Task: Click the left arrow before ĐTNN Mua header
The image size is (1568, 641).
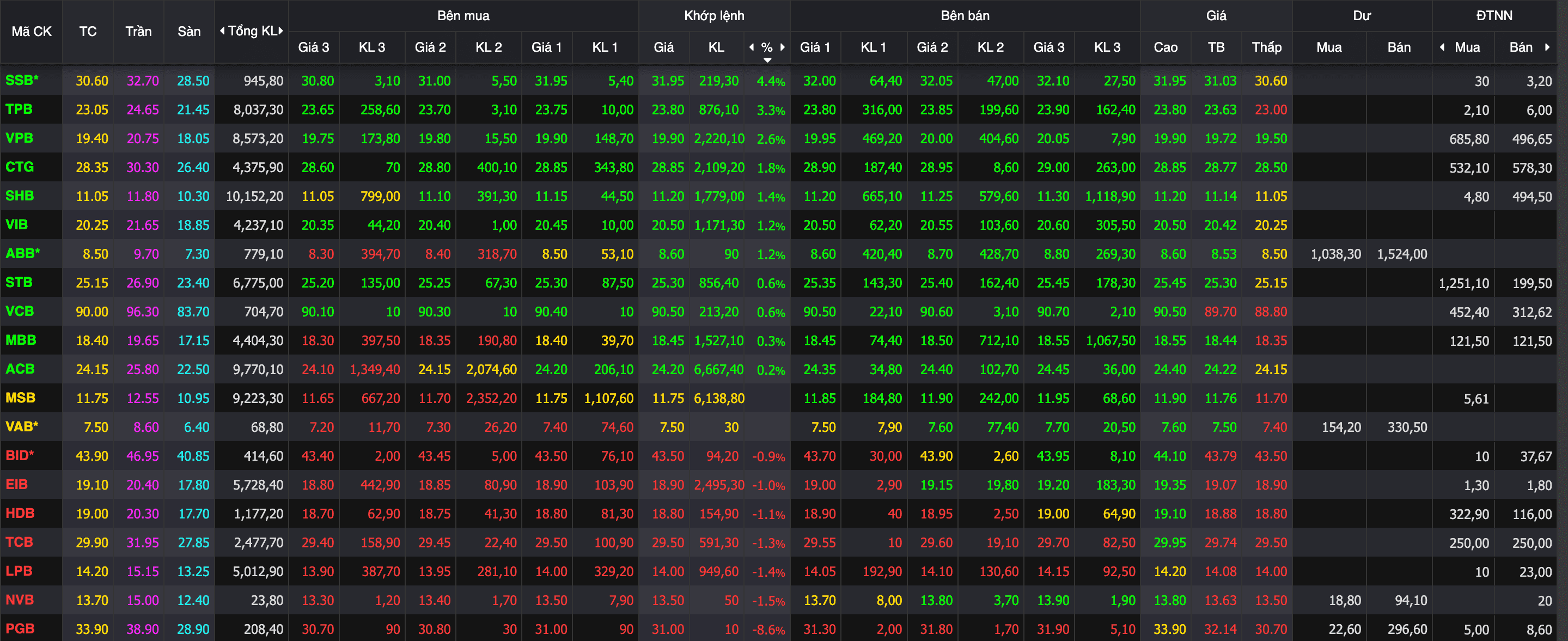Action: click(1442, 47)
